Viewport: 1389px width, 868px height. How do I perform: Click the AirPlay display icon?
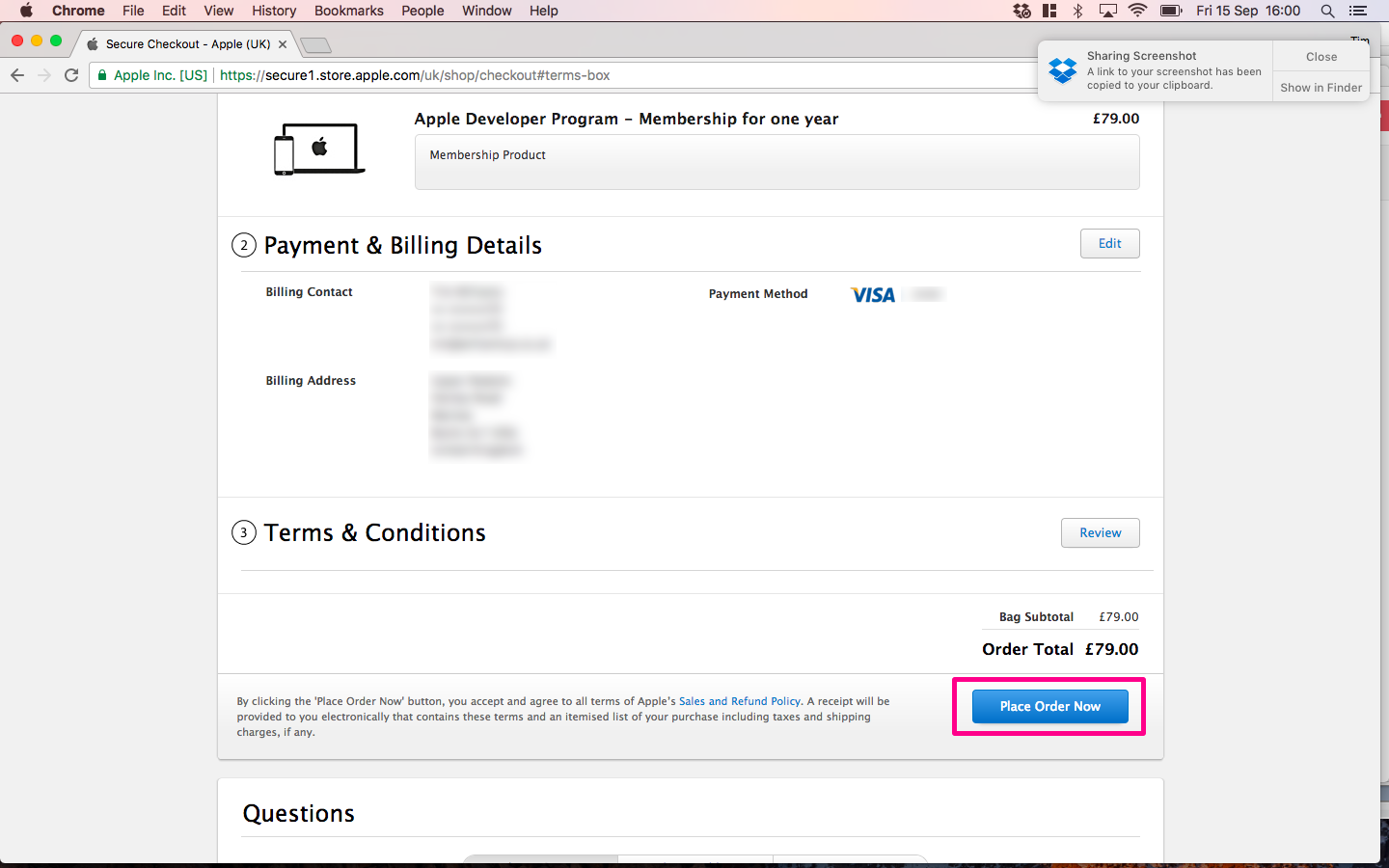pos(1108,11)
